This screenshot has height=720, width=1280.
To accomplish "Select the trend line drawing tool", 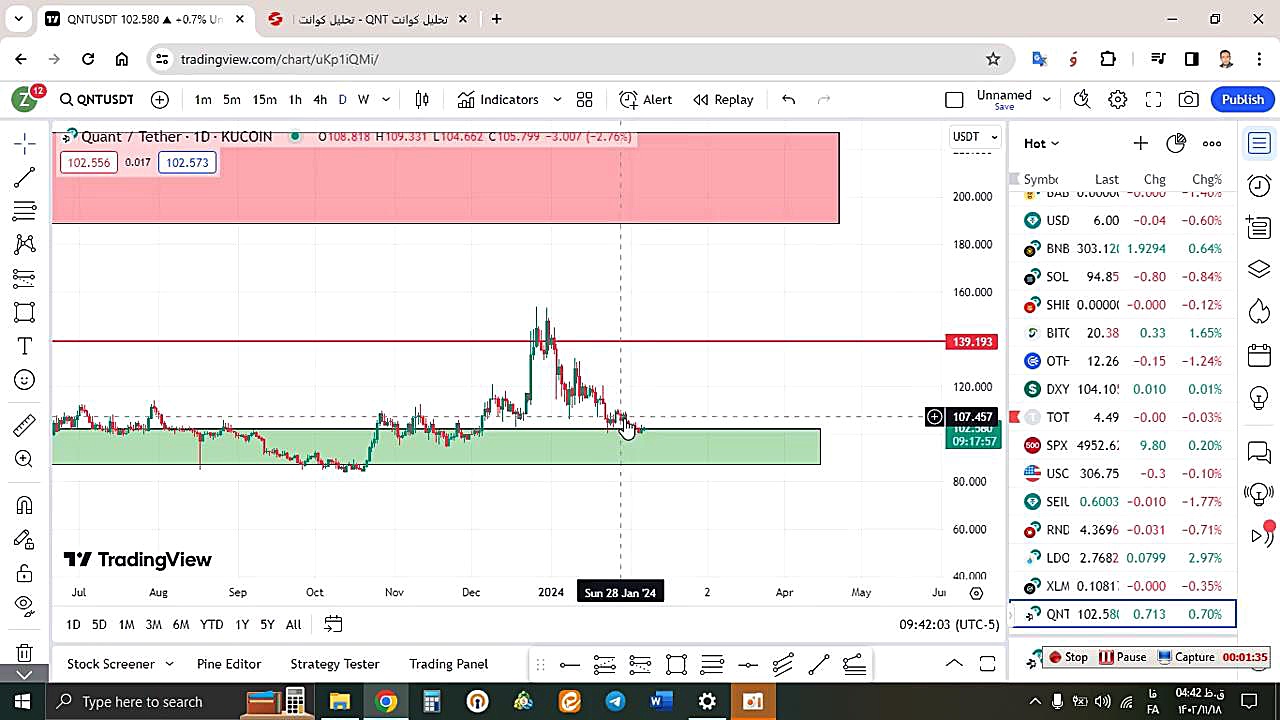I will pos(25,178).
